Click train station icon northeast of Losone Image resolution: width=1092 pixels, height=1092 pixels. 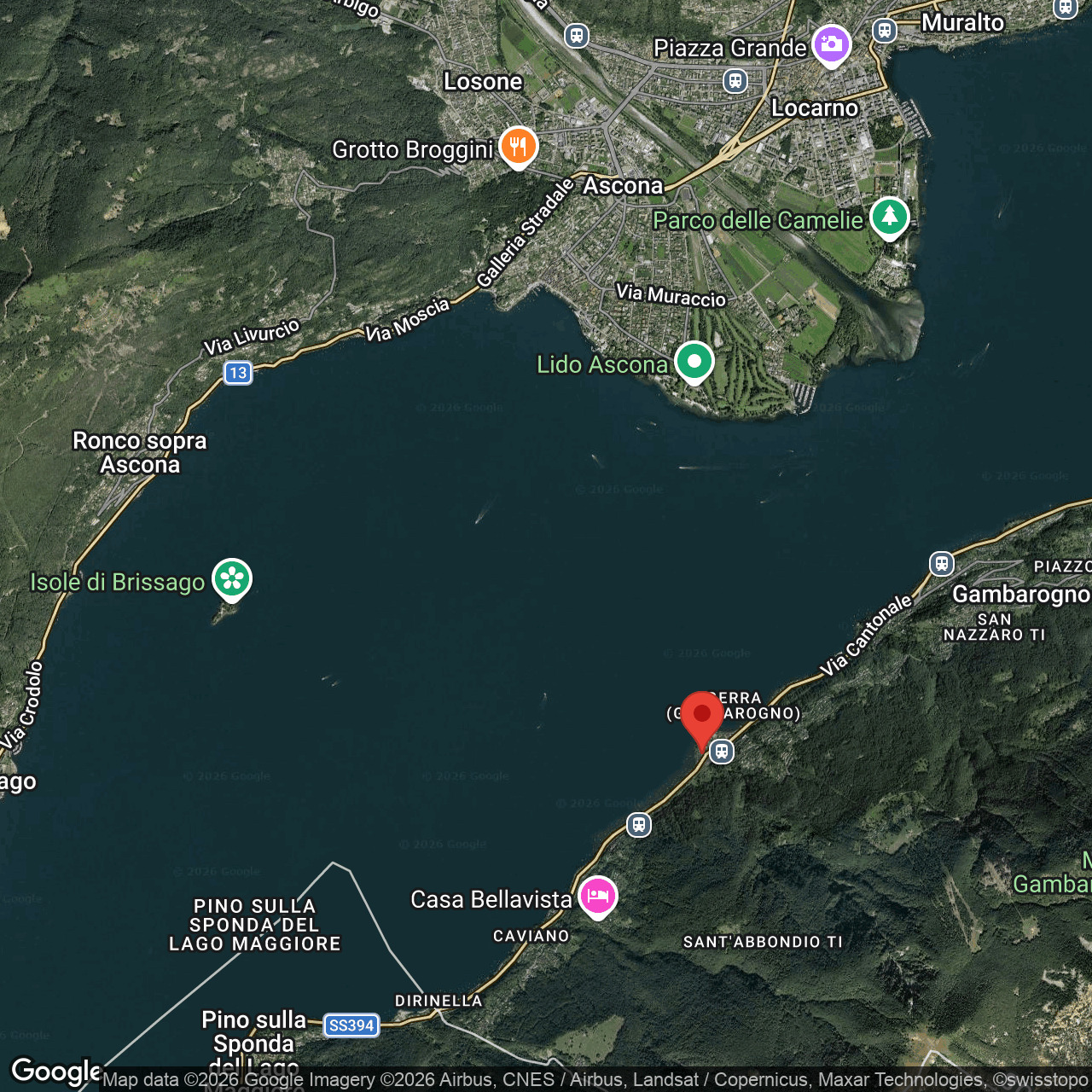577,35
